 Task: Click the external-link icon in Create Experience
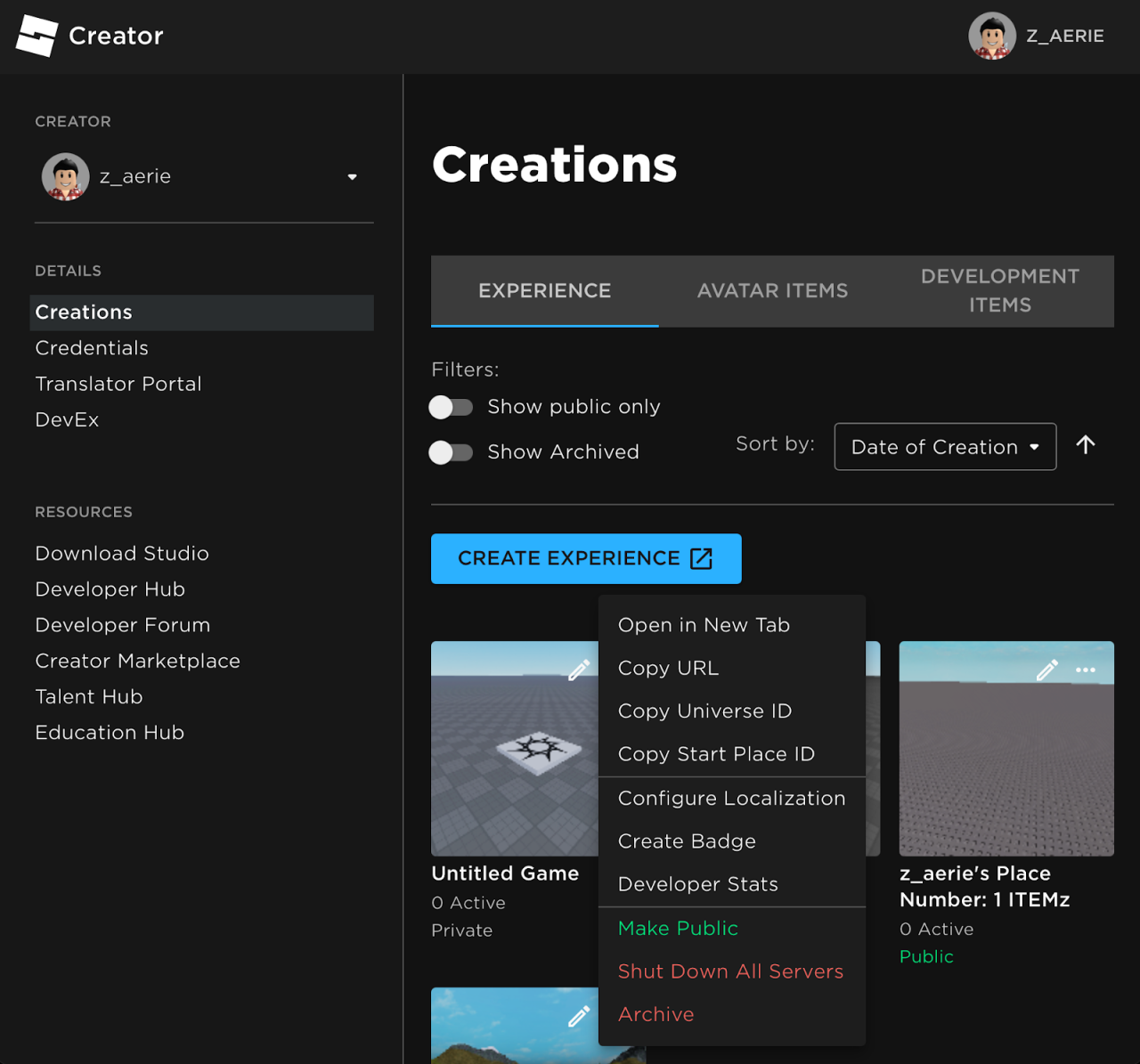click(x=702, y=558)
